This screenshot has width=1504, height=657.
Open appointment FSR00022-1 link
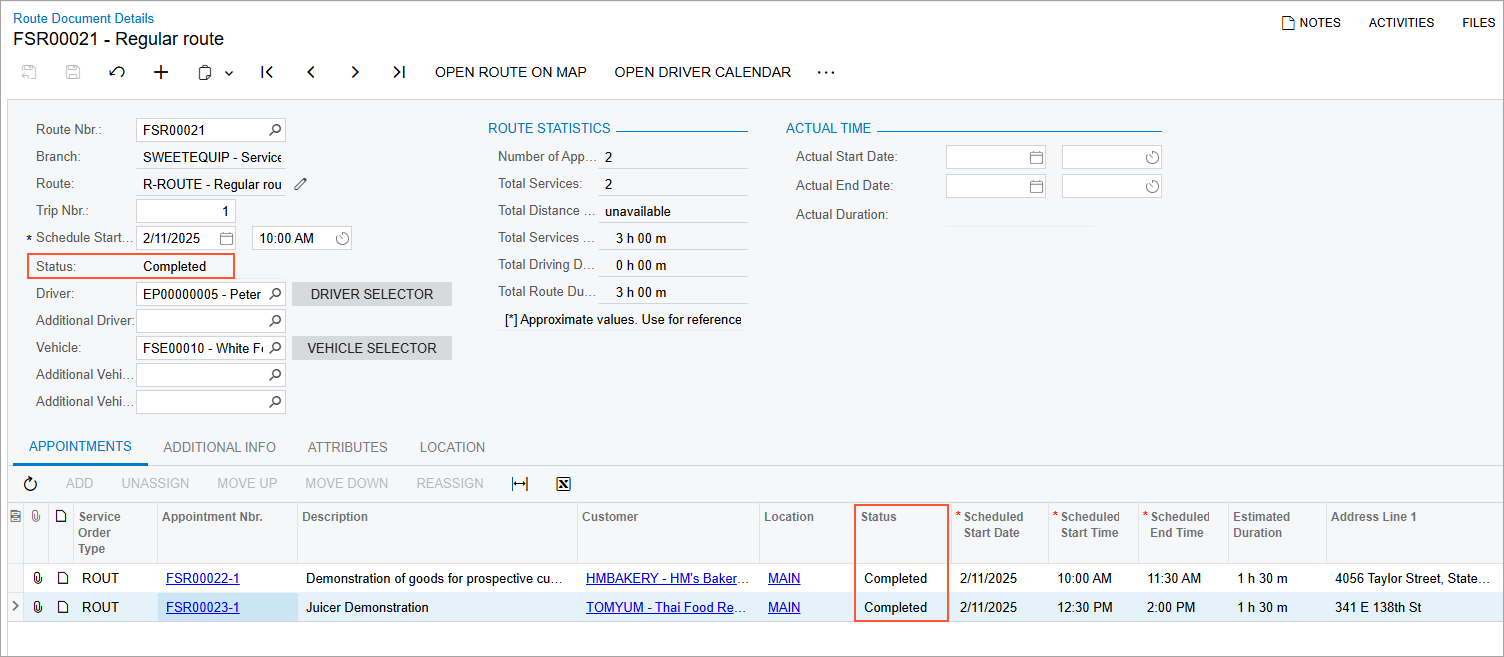(202, 578)
